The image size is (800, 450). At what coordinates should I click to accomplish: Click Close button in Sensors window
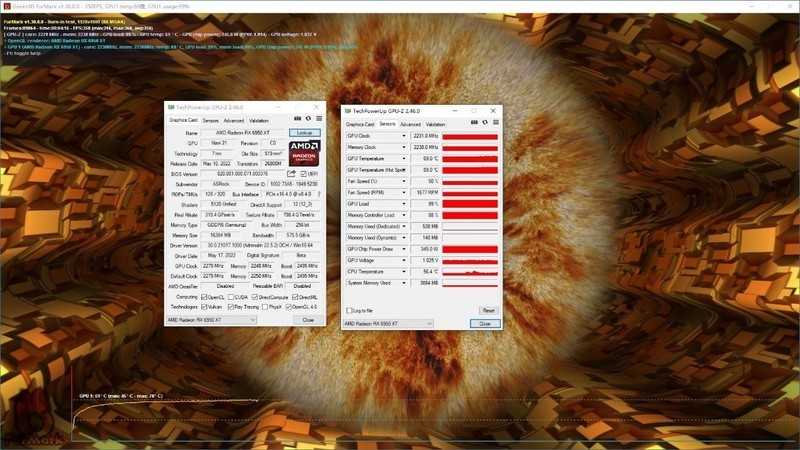pos(485,323)
